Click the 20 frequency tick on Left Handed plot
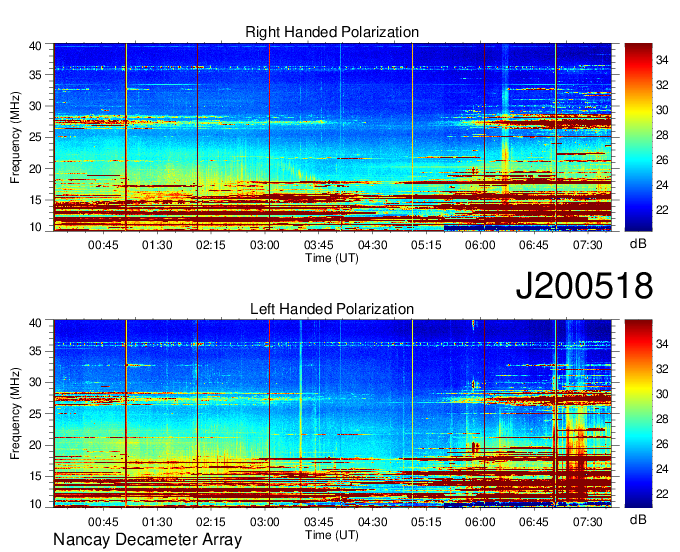 pyautogui.click(x=36, y=445)
